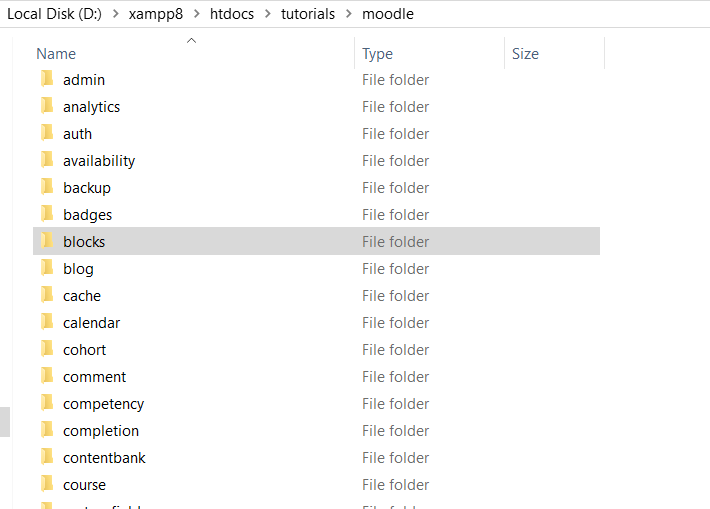Navigate to tutorials in breadcrumb path
Screen dimensions: 710x509
pyautogui.click(x=308, y=14)
